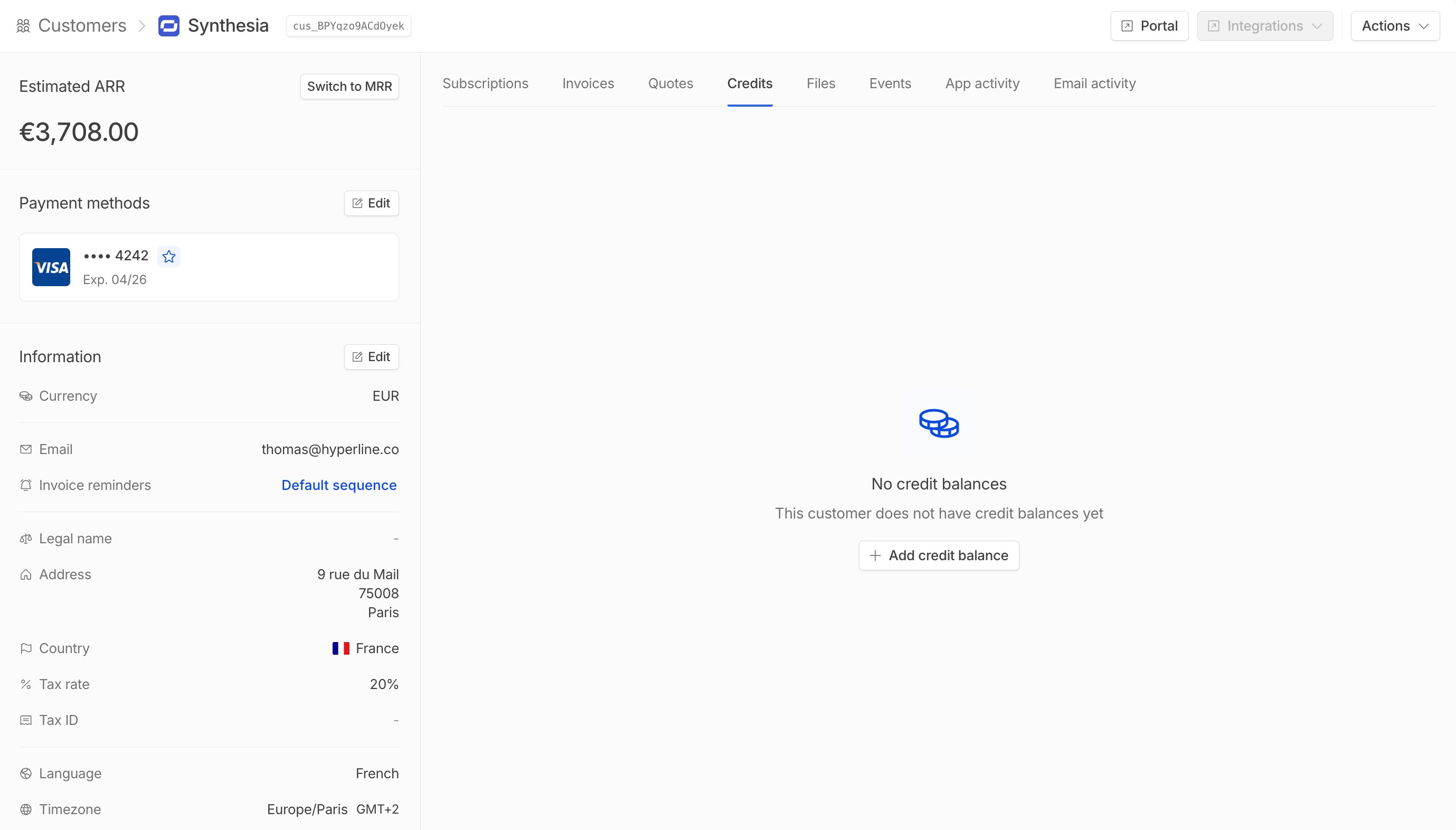Image resolution: width=1456 pixels, height=830 pixels.
Task: Click the French language value
Action: pyautogui.click(x=377, y=774)
